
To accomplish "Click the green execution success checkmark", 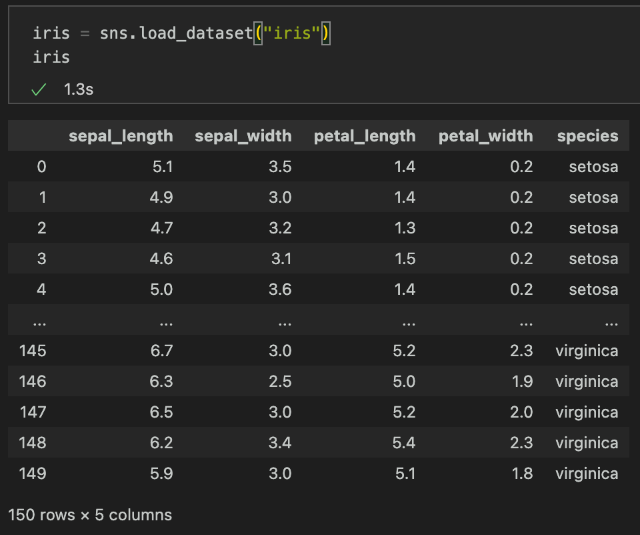I will 39,89.
